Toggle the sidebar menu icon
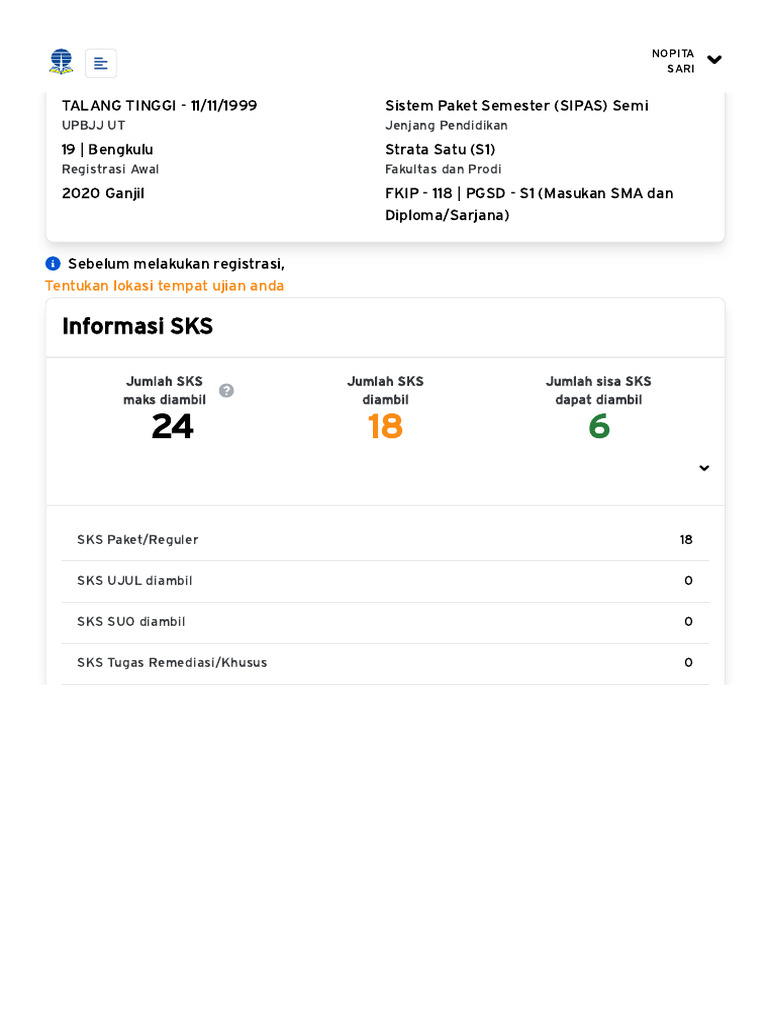Image resolution: width=768 pixels, height=1024 pixels. point(101,63)
